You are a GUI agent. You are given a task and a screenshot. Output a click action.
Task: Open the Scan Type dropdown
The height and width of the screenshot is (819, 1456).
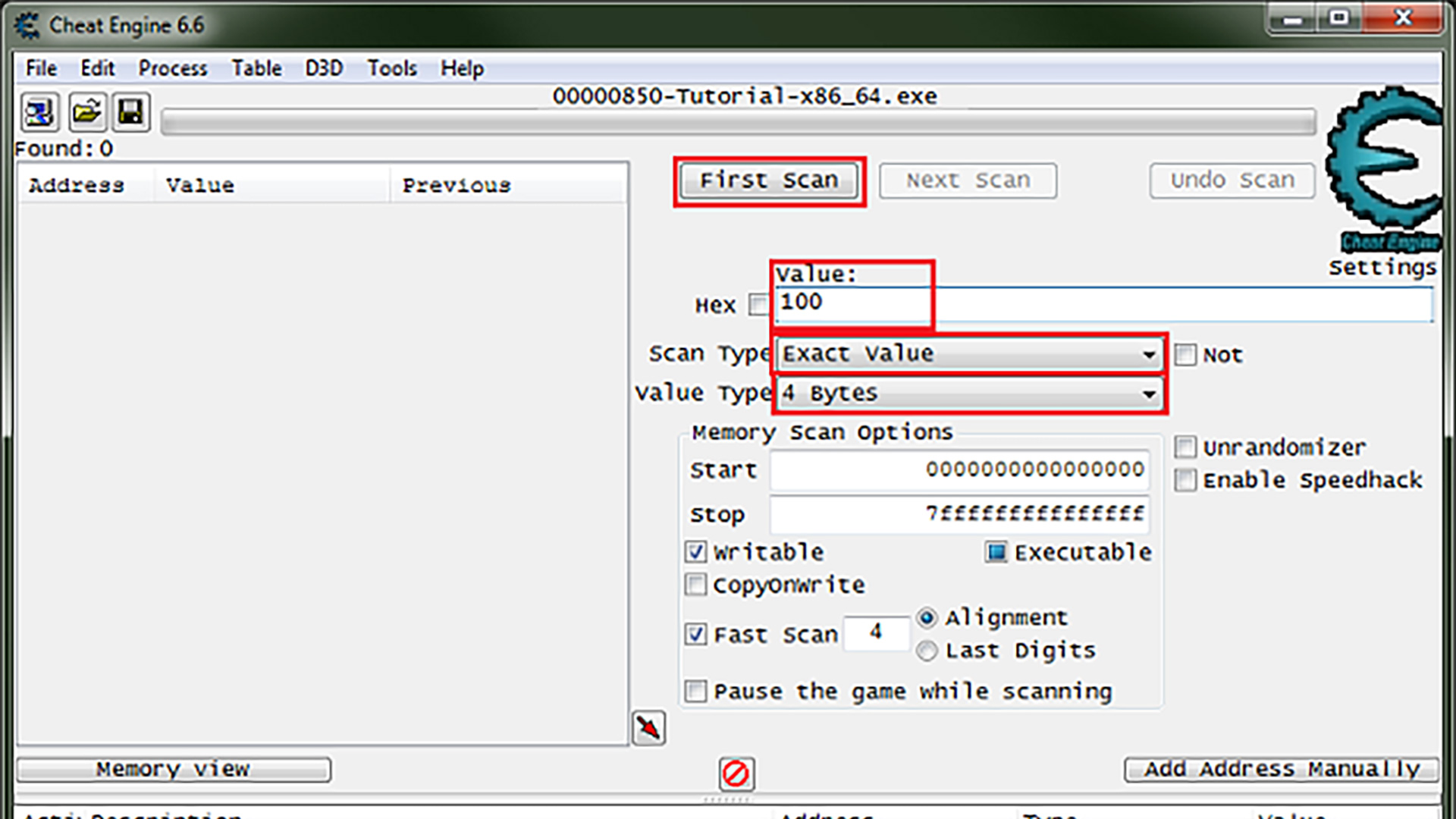[x=968, y=354]
